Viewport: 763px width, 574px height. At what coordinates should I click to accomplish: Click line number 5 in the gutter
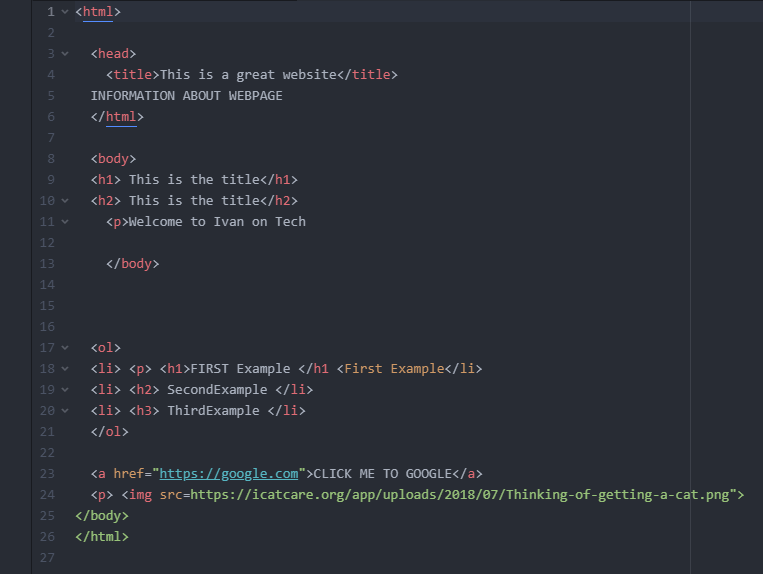click(51, 96)
